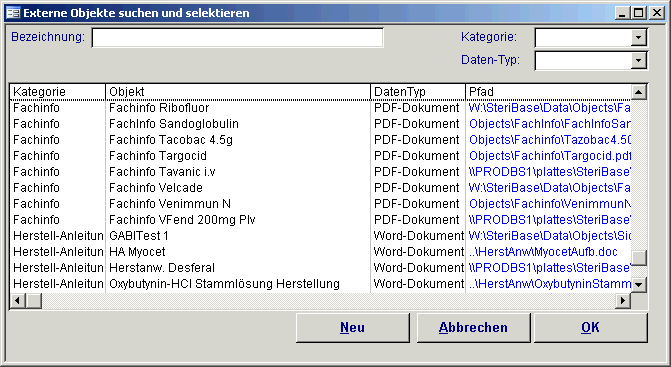The width and height of the screenshot is (671, 367).
Task: Close the Externe Objekte window
Action: click(x=656, y=13)
